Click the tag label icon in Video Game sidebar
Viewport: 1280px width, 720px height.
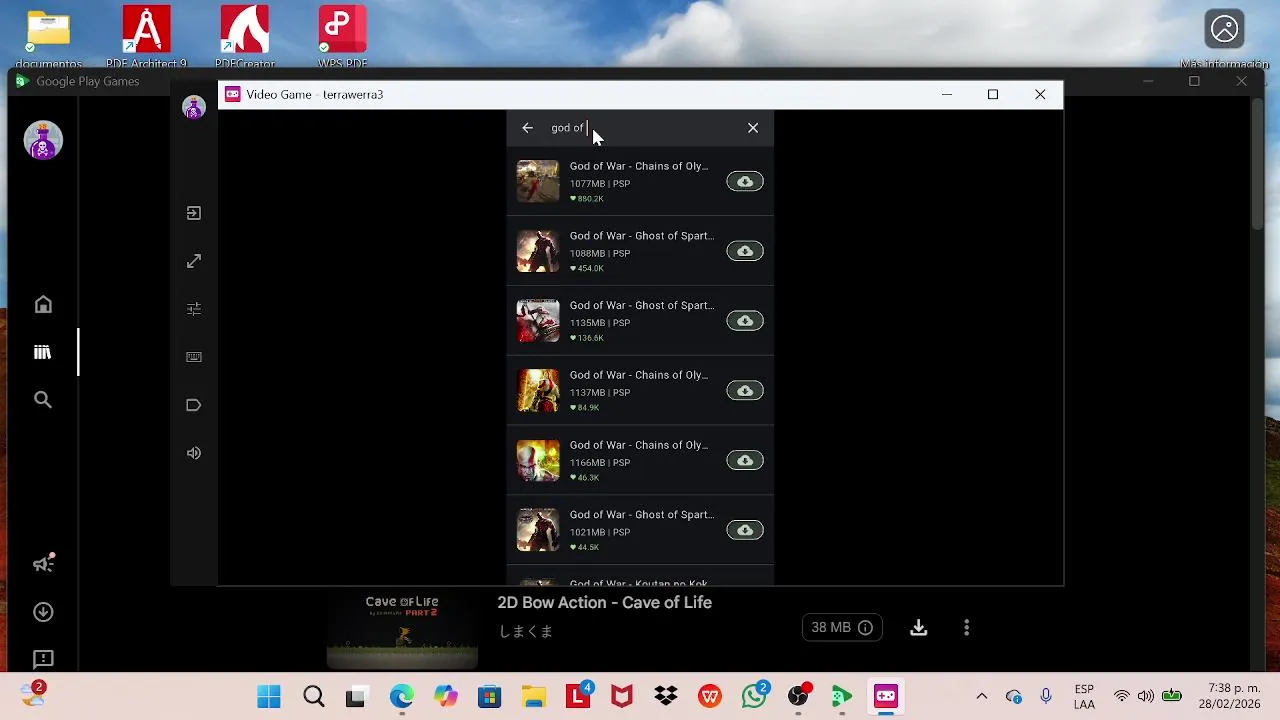coord(194,405)
